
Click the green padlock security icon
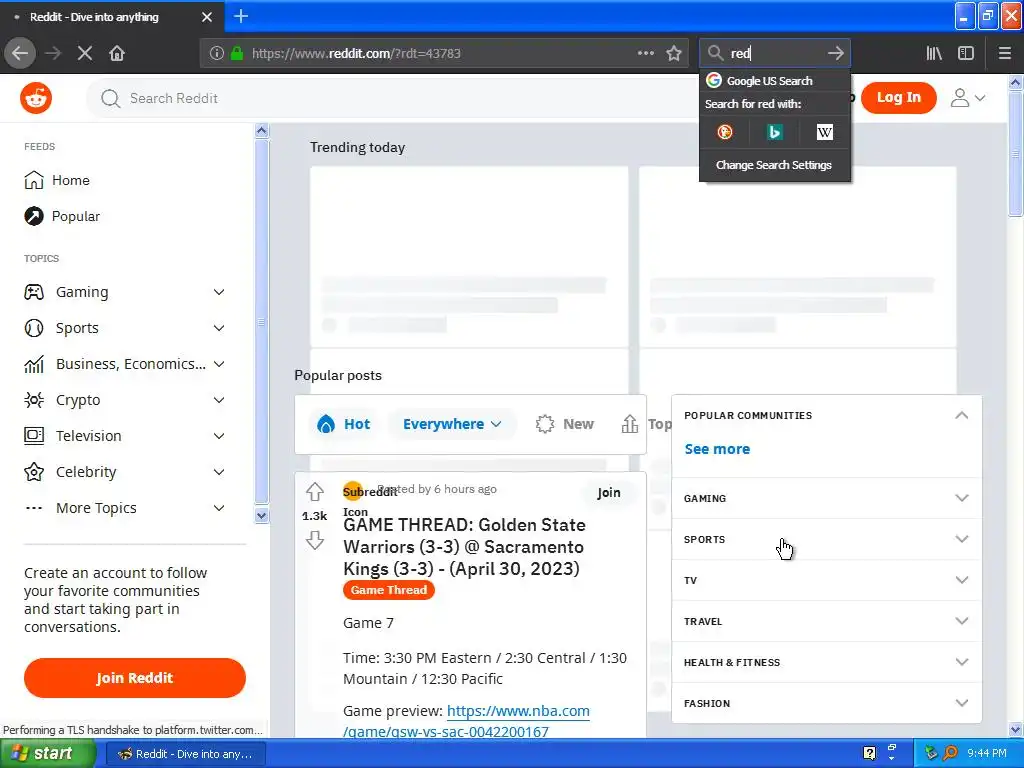237,54
